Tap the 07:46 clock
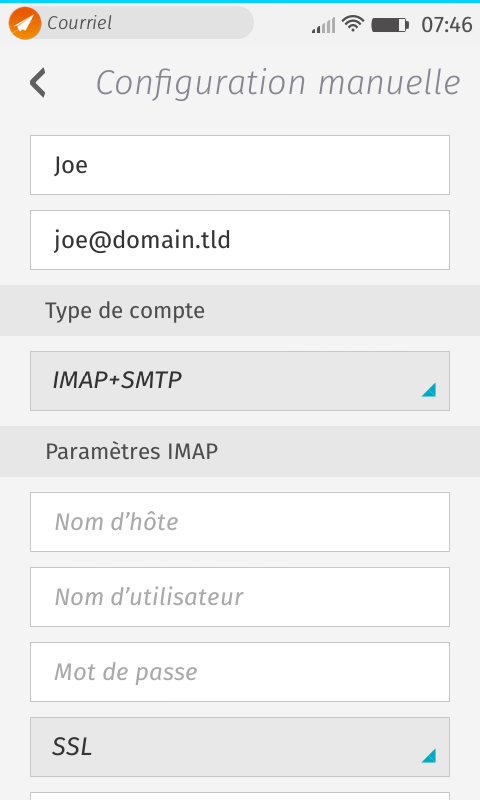 (447, 25)
